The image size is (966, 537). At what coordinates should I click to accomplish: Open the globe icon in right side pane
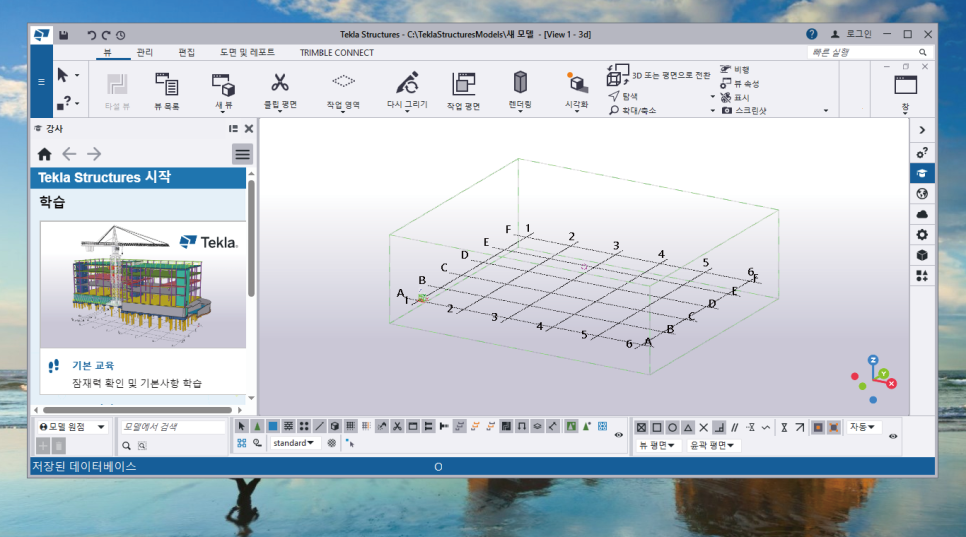922,194
